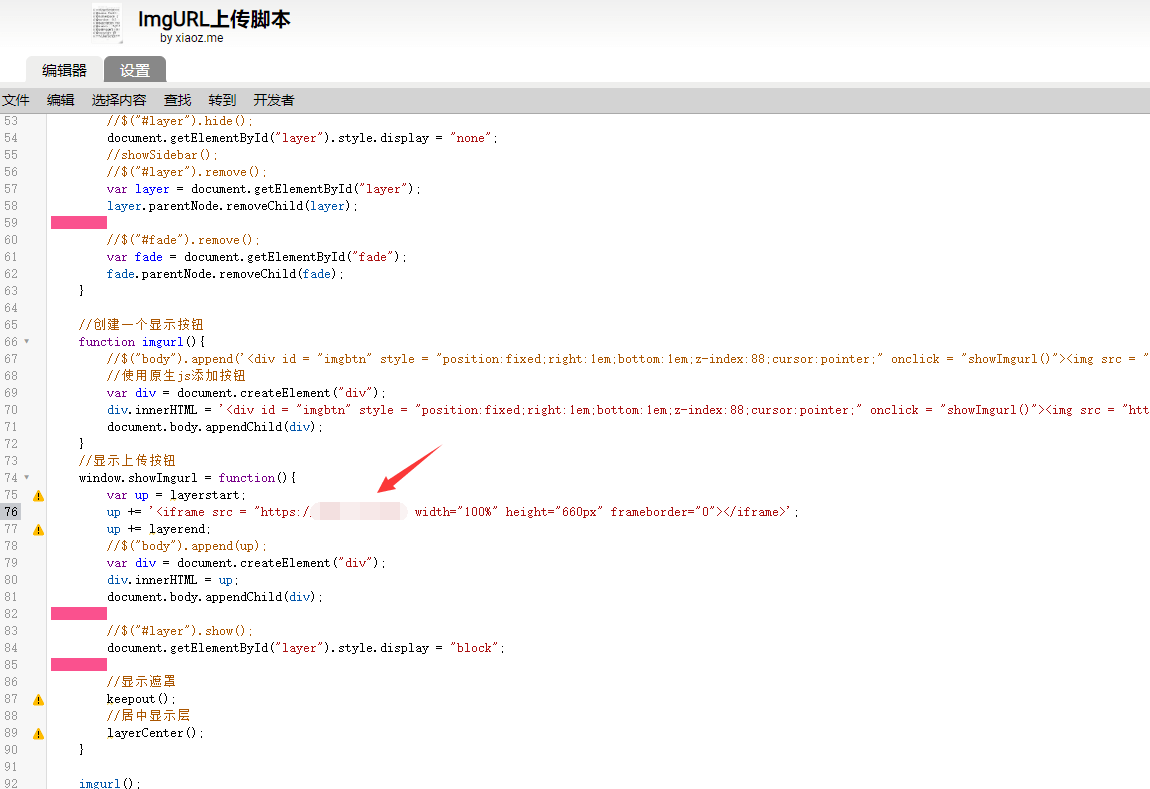Switch to the 设置 tab

pyautogui.click(x=135, y=70)
